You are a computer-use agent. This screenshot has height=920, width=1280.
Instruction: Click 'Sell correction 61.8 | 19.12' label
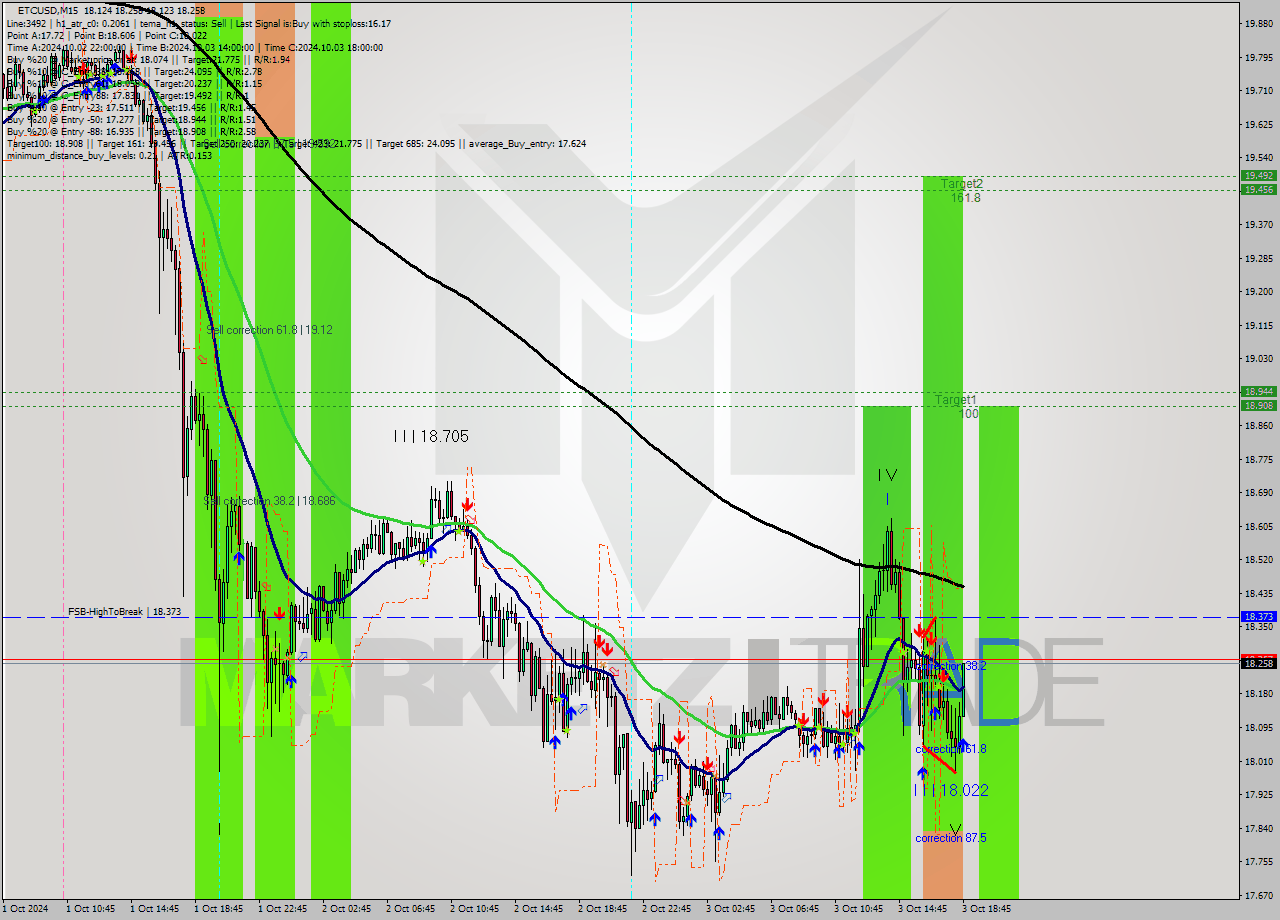point(270,329)
